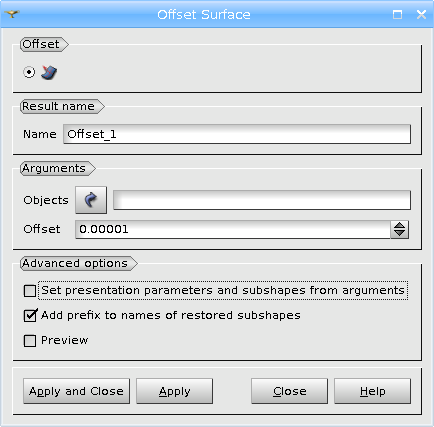This screenshot has height=427, width=434.
Task: Uncheck Add prefix to names of restored subshapes
Action: pyautogui.click(x=30, y=316)
